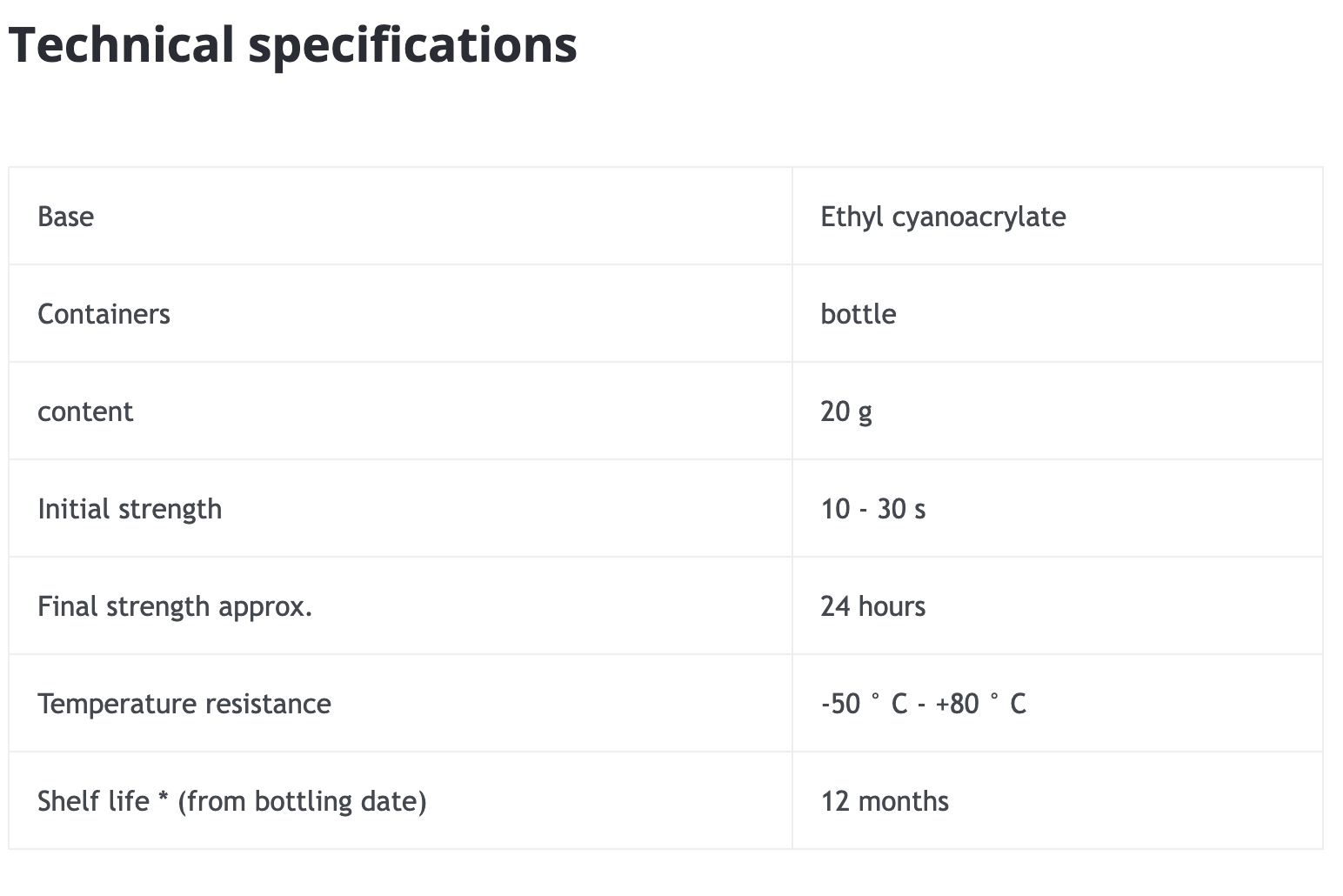The width and height of the screenshot is (1343, 896).
Task: Click the Temperature resistance label
Action: pos(184,704)
